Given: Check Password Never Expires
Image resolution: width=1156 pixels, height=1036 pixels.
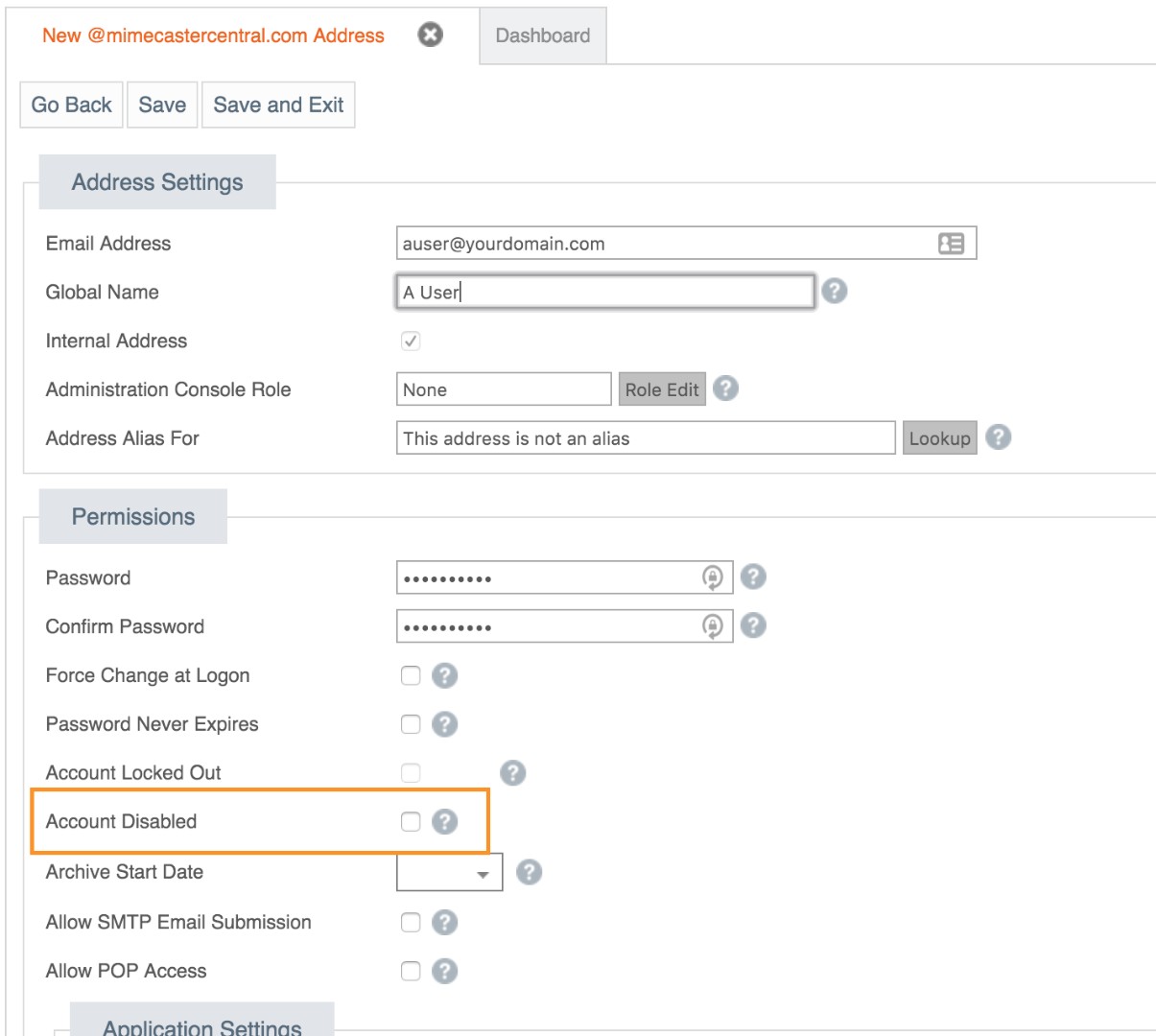Looking at the screenshot, I should click(411, 724).
